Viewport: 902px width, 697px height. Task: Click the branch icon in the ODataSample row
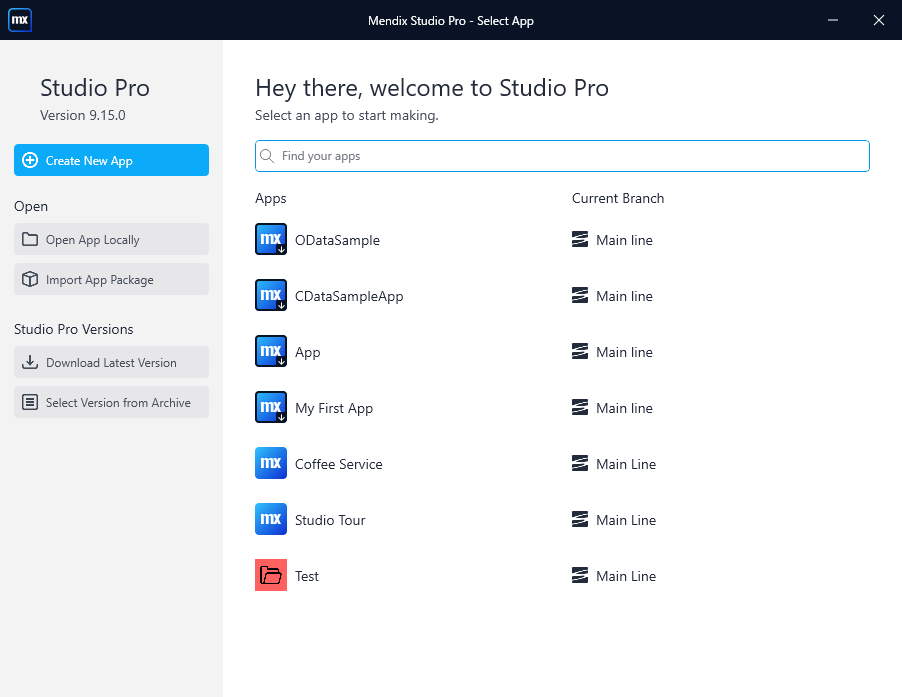click(580, 239)
